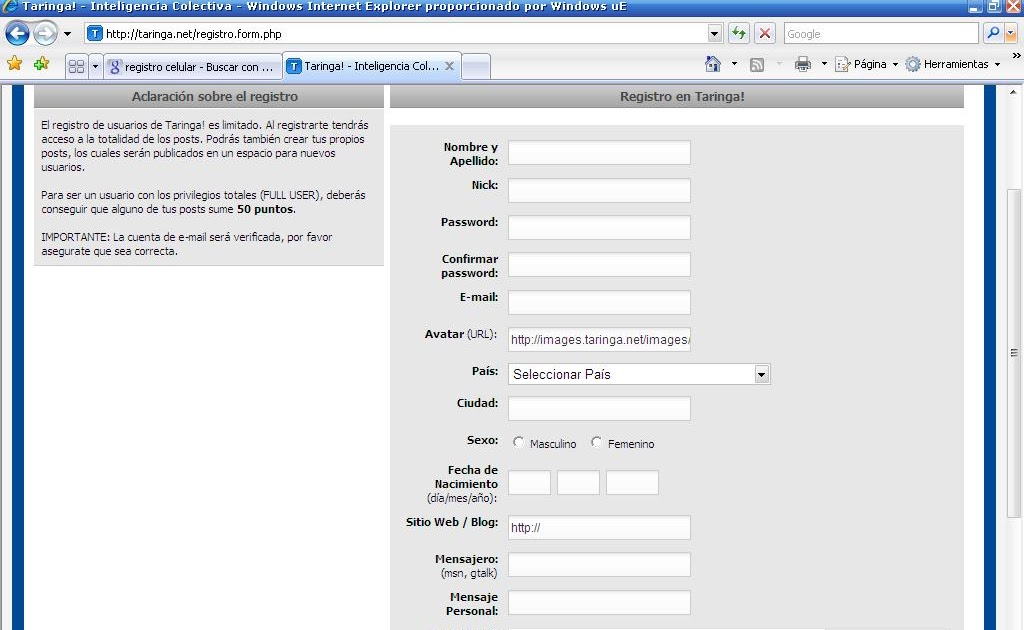Show more toolbar commands via chevron
Viewport: 1024px width, 630px height.
pyautogui.click(x=1016, y=56)
